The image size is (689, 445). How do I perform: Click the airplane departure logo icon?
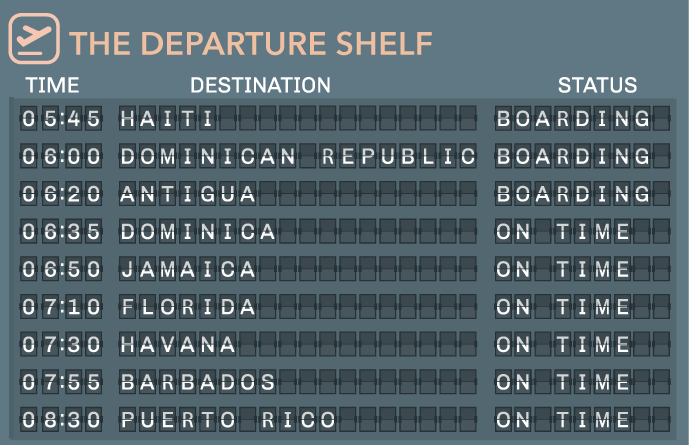[x=34, y=39]
